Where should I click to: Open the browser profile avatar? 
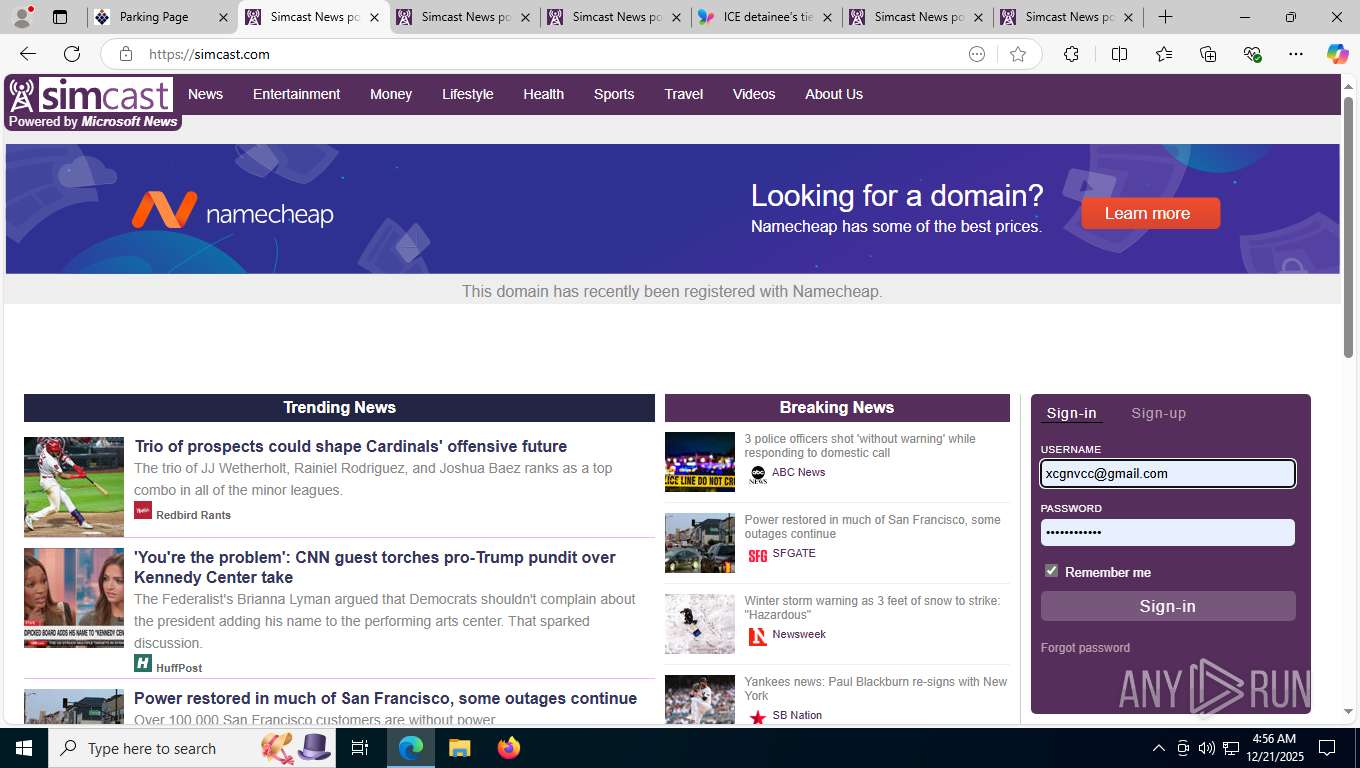click(x=22, y=17)
